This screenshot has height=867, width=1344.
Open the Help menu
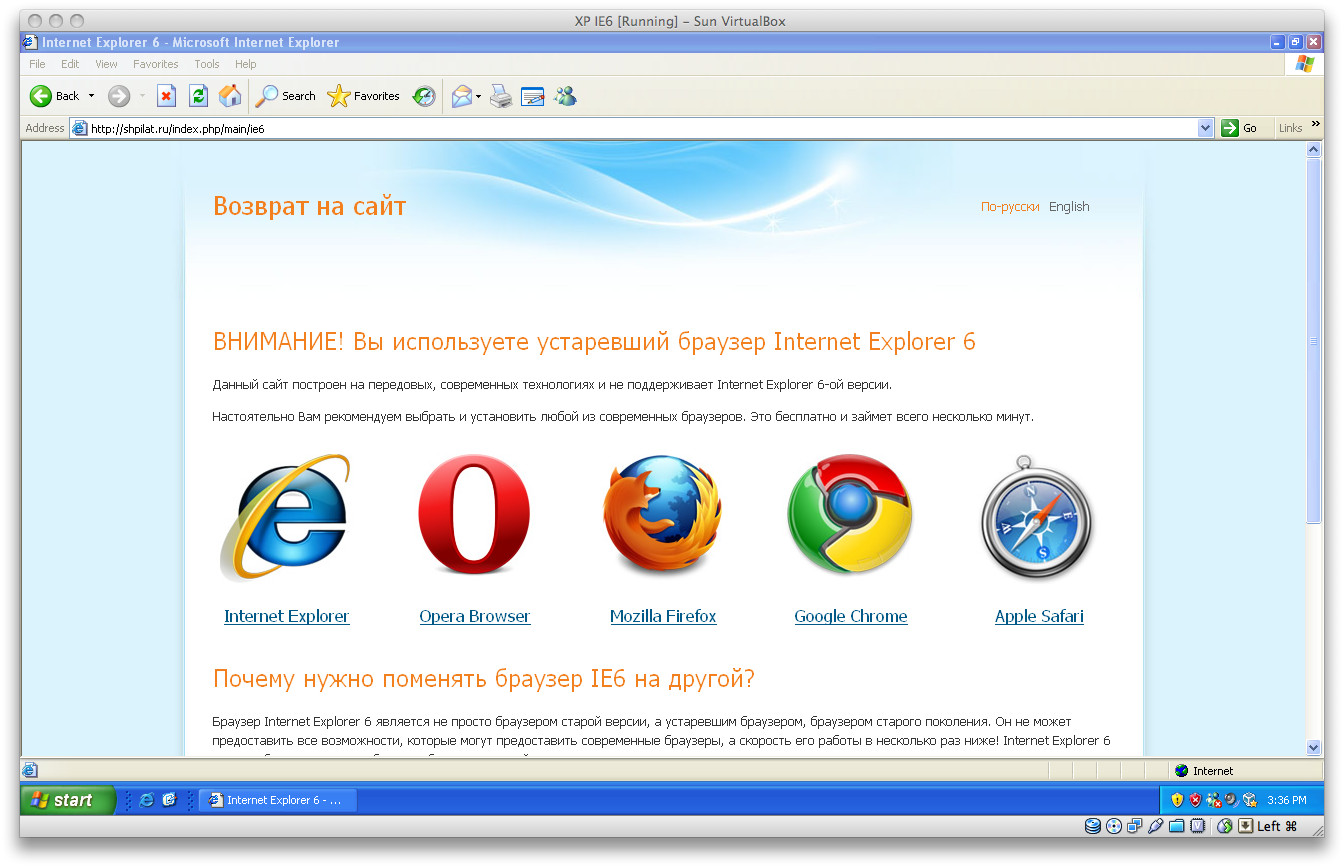click(246, 64)
